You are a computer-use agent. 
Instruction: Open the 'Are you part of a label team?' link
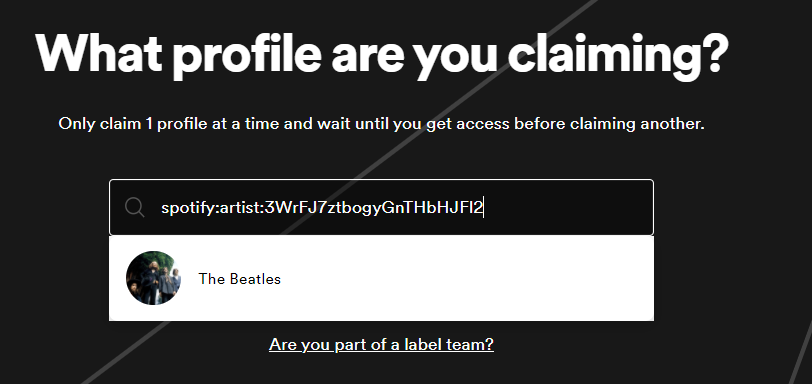coord(381,344)
